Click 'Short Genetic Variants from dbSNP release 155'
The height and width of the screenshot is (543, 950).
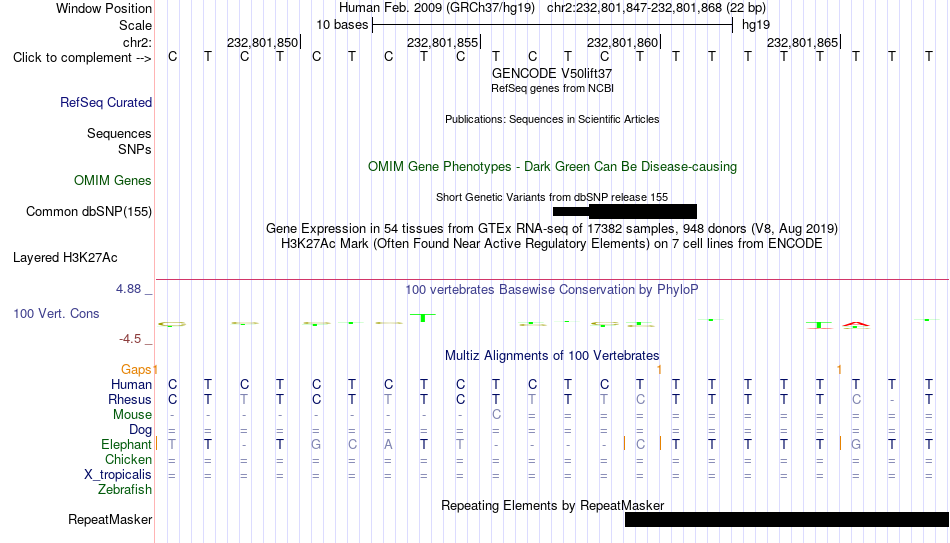pos(552,197)
